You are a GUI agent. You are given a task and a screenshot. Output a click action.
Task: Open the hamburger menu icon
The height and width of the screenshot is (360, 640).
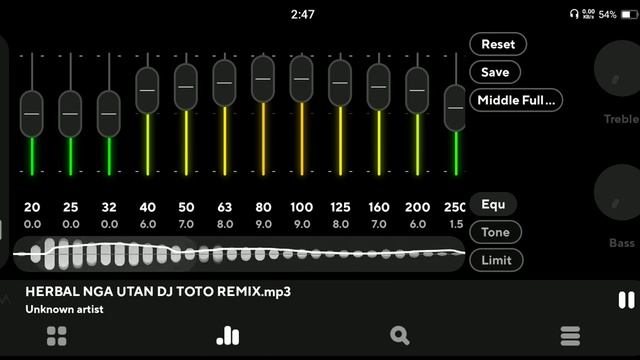570,336
